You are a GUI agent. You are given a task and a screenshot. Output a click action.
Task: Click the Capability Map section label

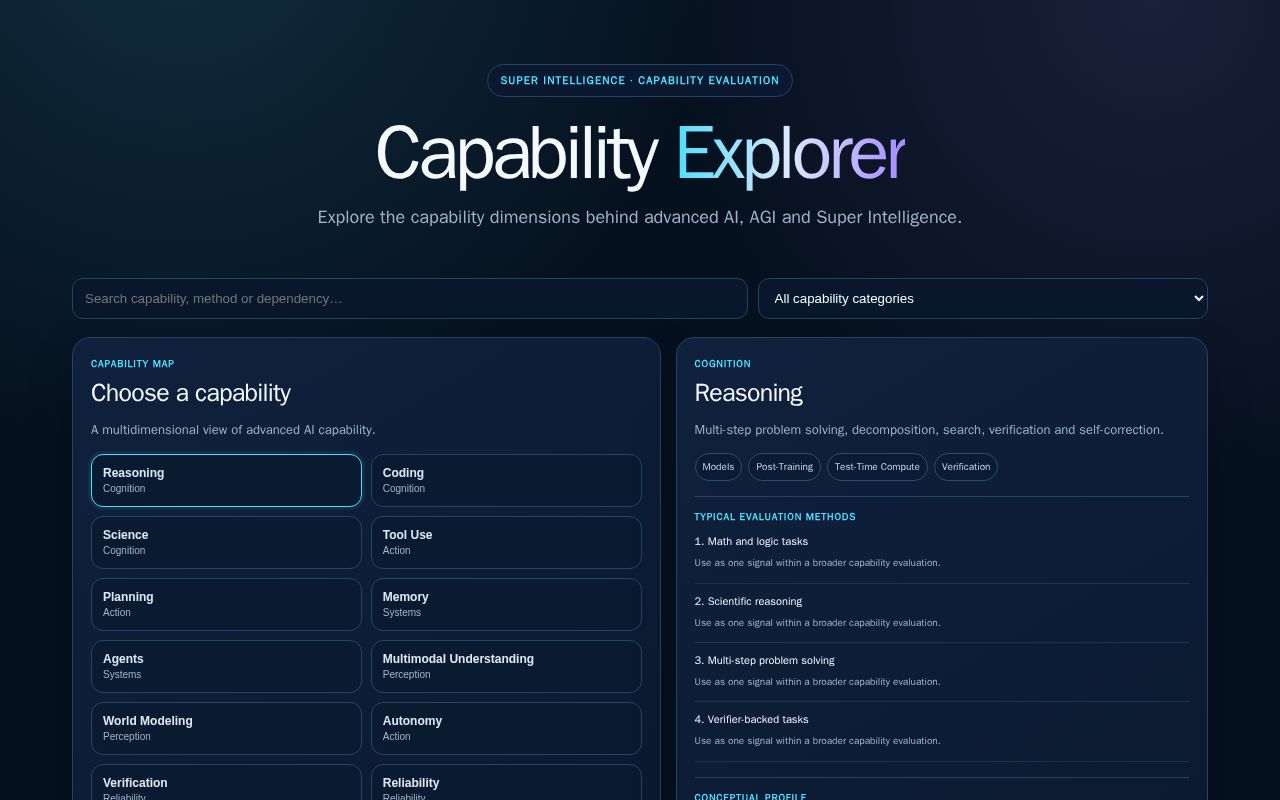pos(133,364)
